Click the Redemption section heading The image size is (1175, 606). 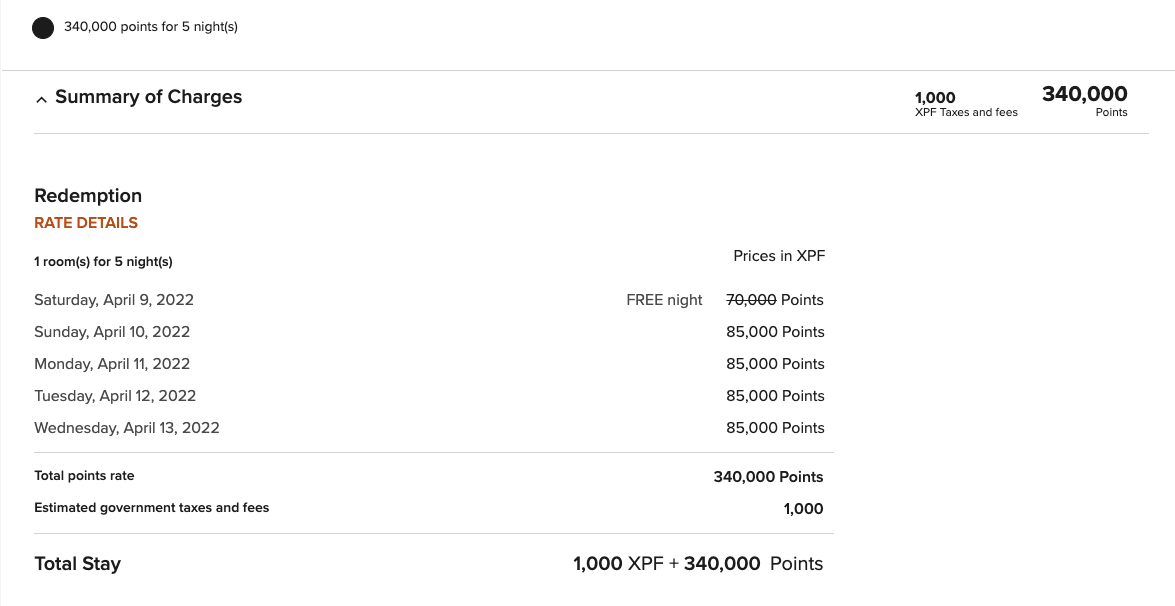pyautogui.click(x=88, y=196)
